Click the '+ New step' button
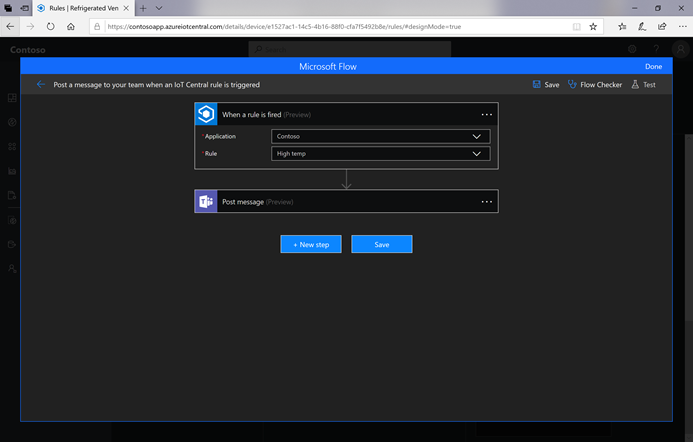Image resolution: width=693 pixels, height=442 pixels. click(x=311, y=244)
